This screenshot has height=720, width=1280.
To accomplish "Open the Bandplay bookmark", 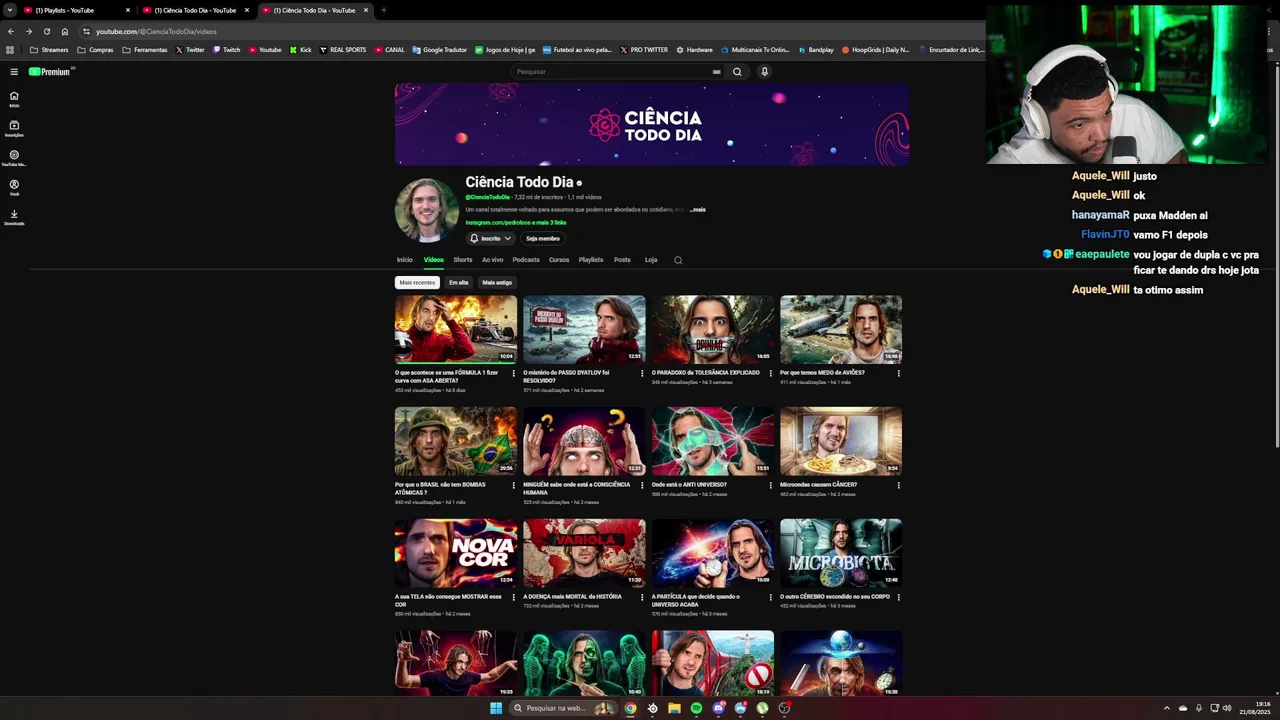I will click(x=815, y=50).
